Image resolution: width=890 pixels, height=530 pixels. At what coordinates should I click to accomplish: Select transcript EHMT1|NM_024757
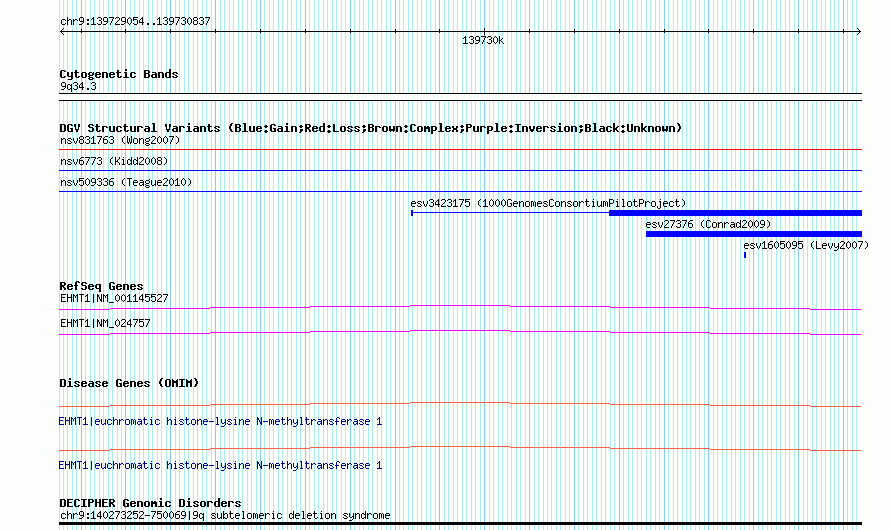pos(105,323)
